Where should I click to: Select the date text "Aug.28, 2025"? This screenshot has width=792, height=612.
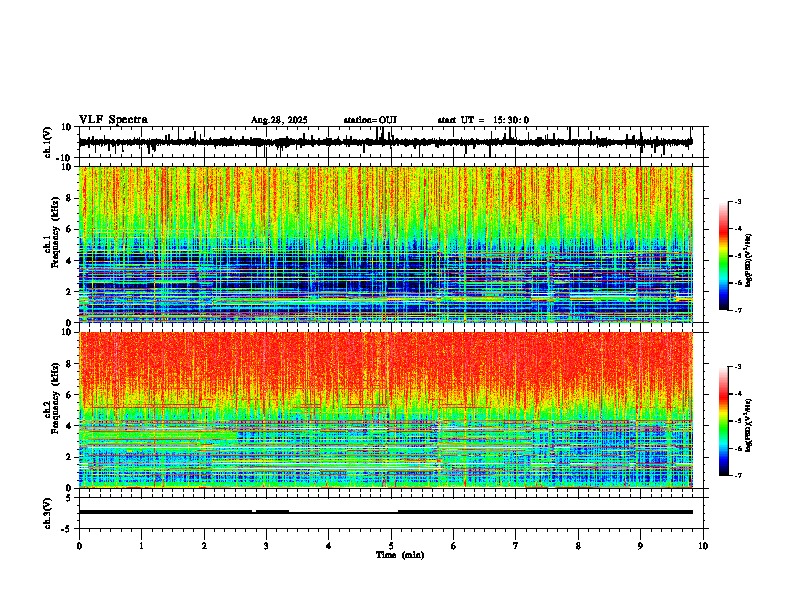point(279,120)
